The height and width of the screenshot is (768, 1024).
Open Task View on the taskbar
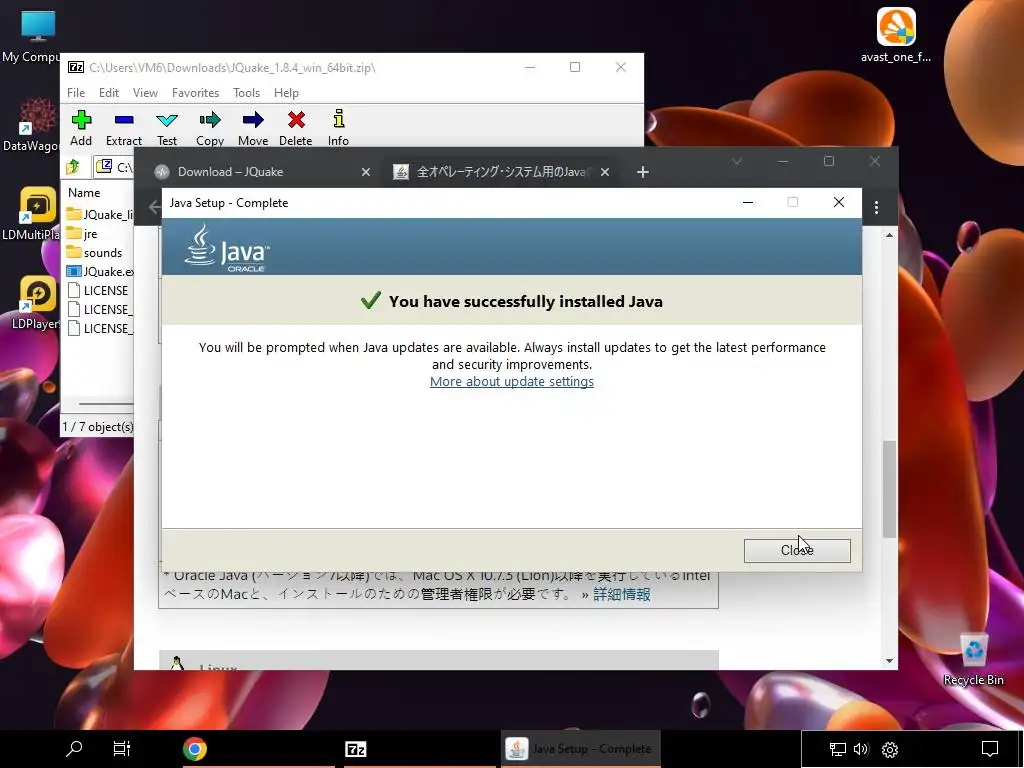pyautogui.click(x=122, y=748)
